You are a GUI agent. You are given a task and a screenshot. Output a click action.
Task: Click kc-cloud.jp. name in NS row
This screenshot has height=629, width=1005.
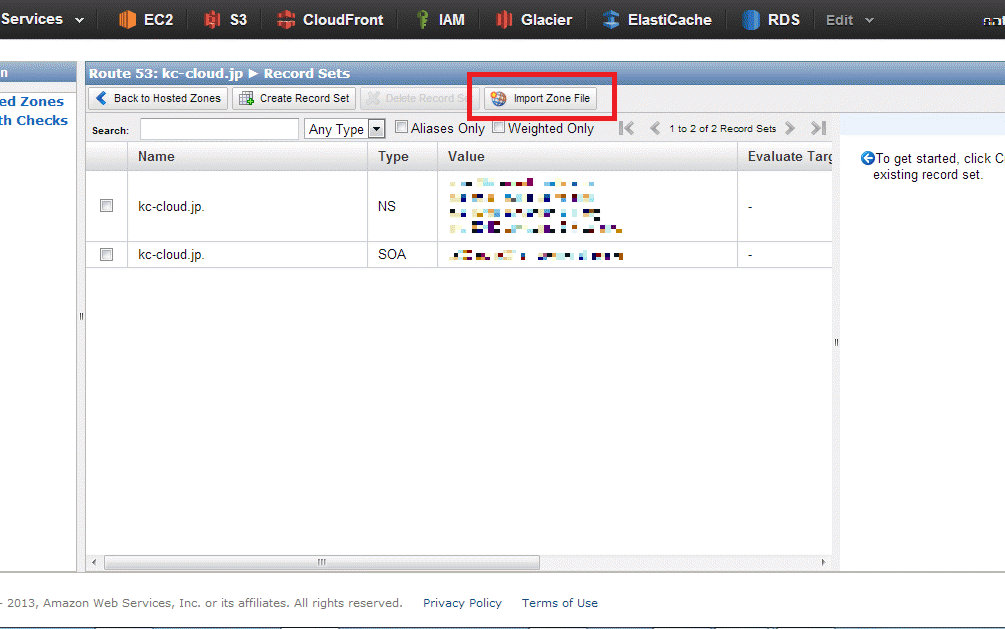[x=171, y=206]
